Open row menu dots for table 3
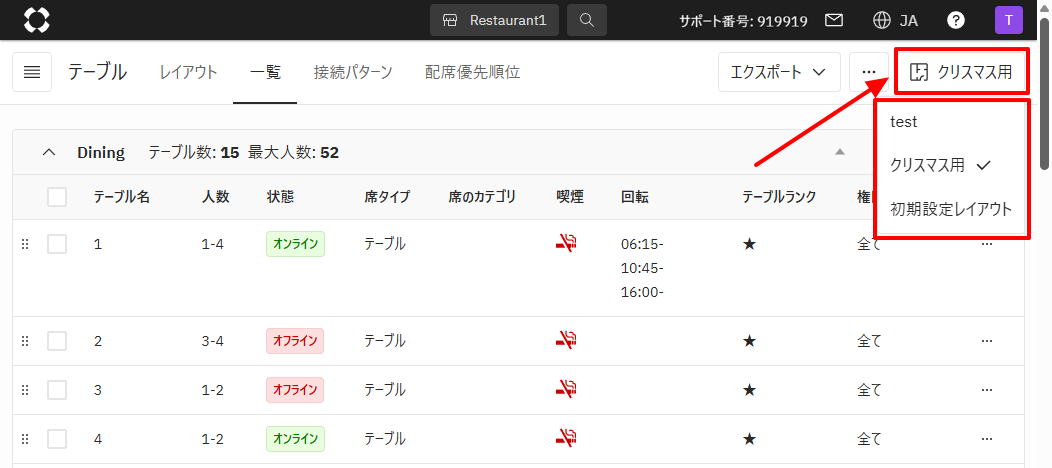The image size is (1052, 468). (x=987, y=390)
